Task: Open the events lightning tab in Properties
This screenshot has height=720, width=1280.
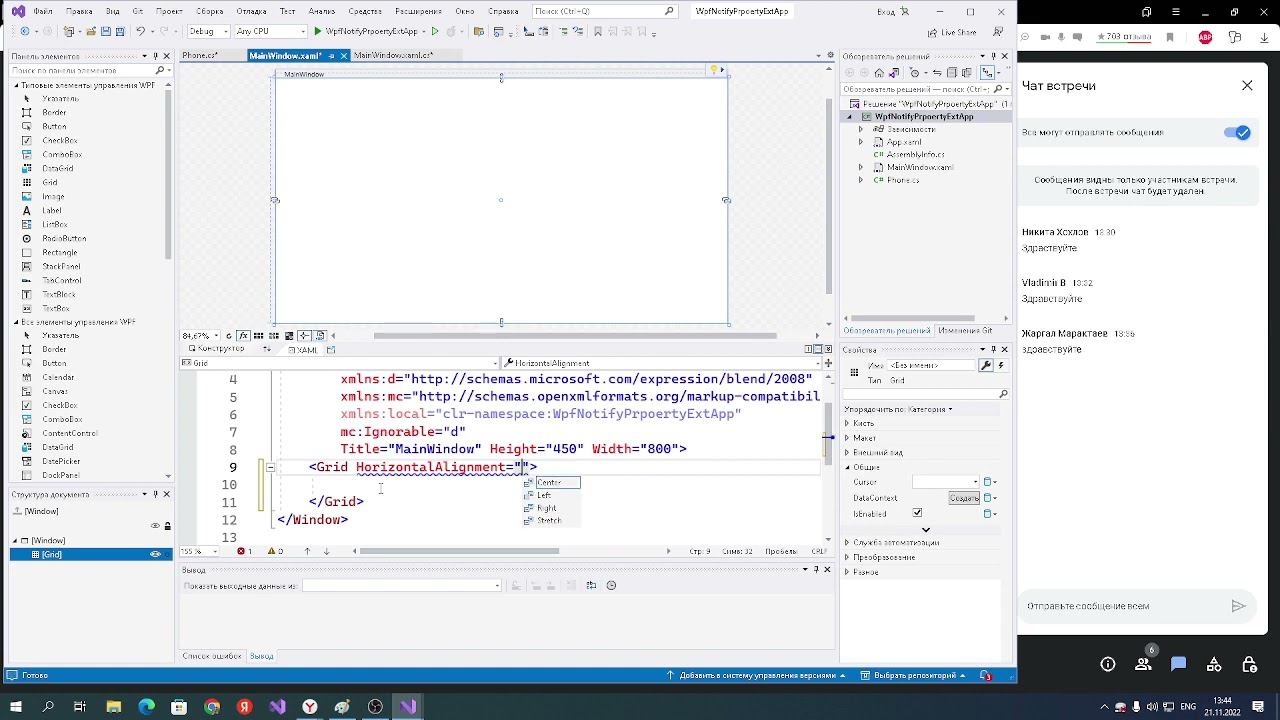Action: (1000, 366)
